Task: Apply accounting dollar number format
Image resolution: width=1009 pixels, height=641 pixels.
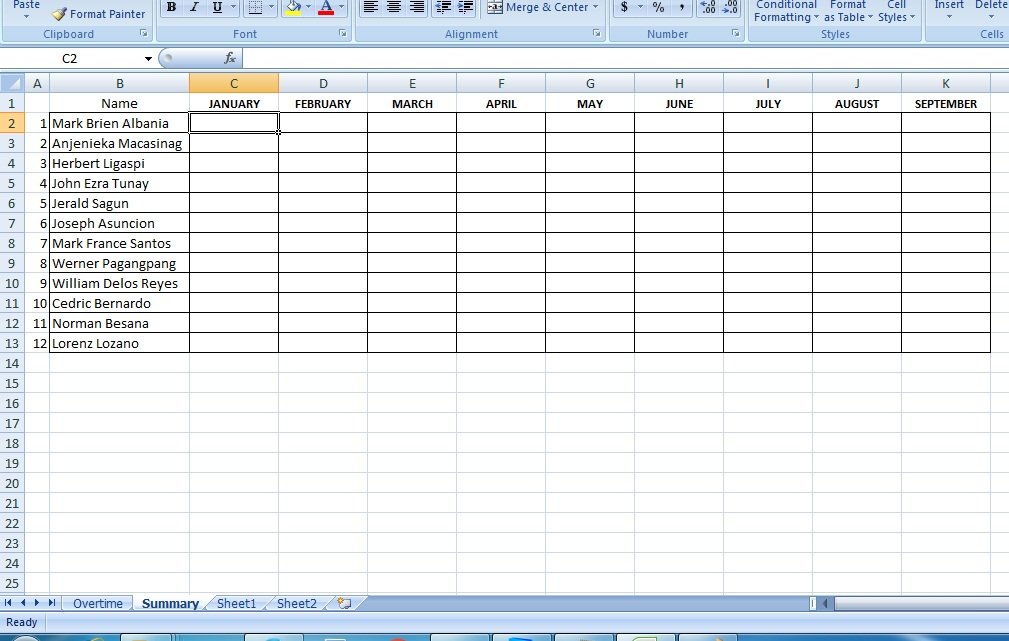Action: (x=625, y=8)
